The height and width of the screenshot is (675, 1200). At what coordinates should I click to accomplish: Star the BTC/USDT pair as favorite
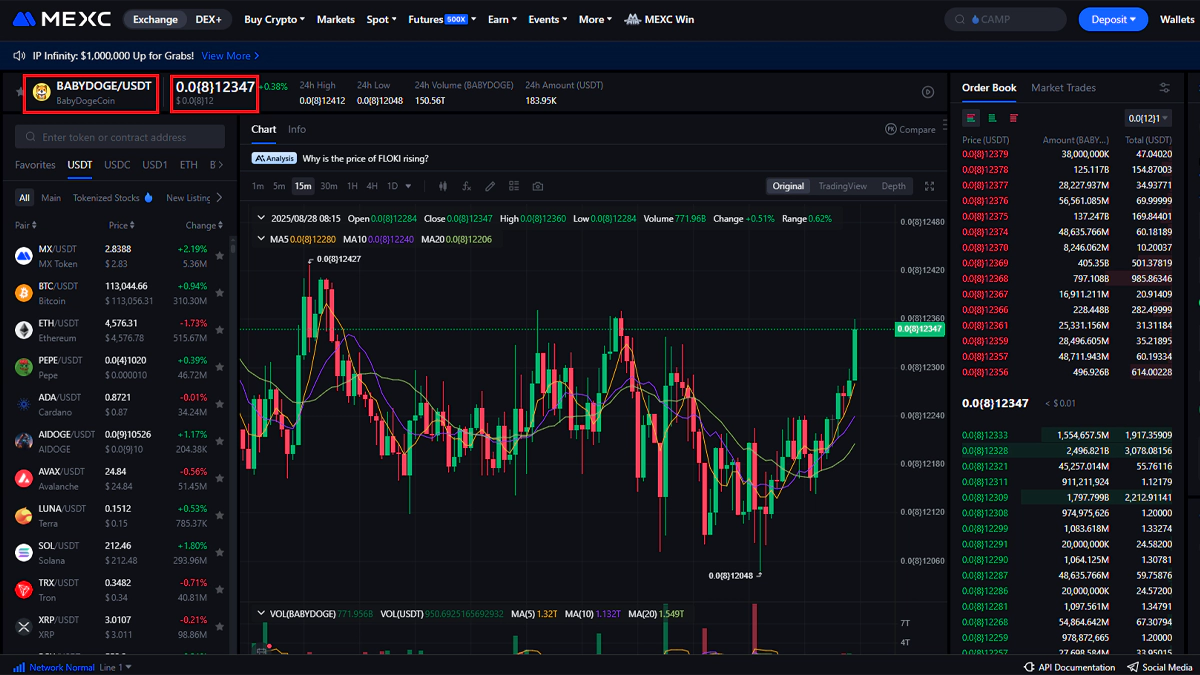(x=219, y=293)
